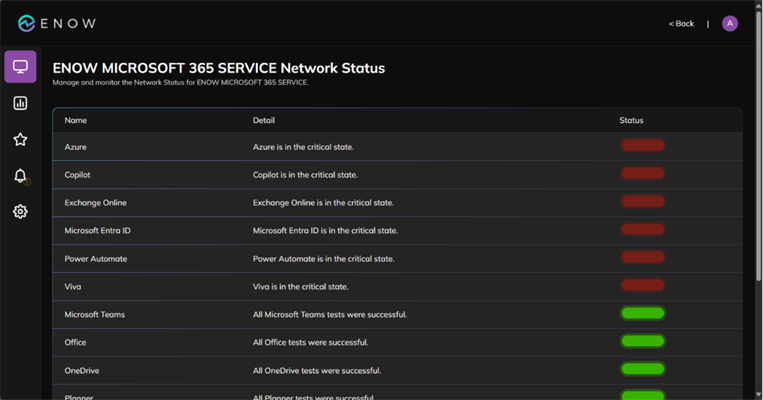Click the red status pill for Azure
This screenshot has height=400, width=763.
pos(643,145)
